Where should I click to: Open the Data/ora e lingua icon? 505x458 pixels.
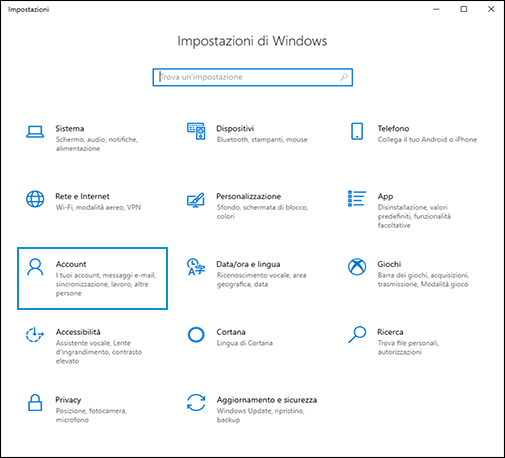click(x=196, y=267)
